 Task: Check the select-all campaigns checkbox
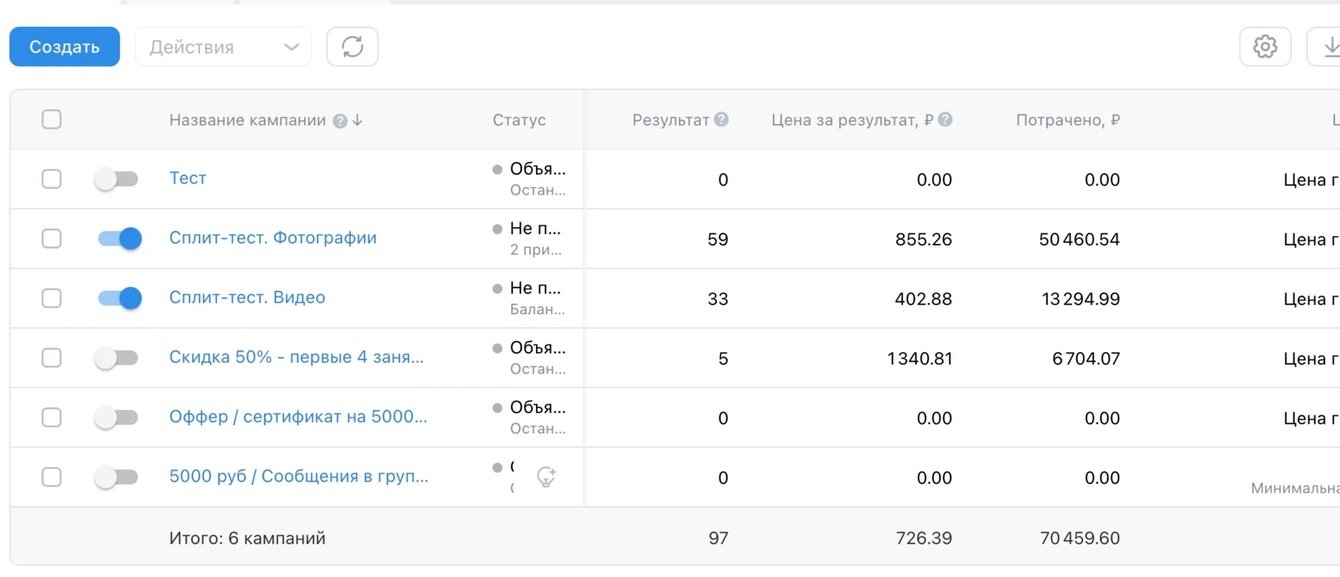point(52,120)
